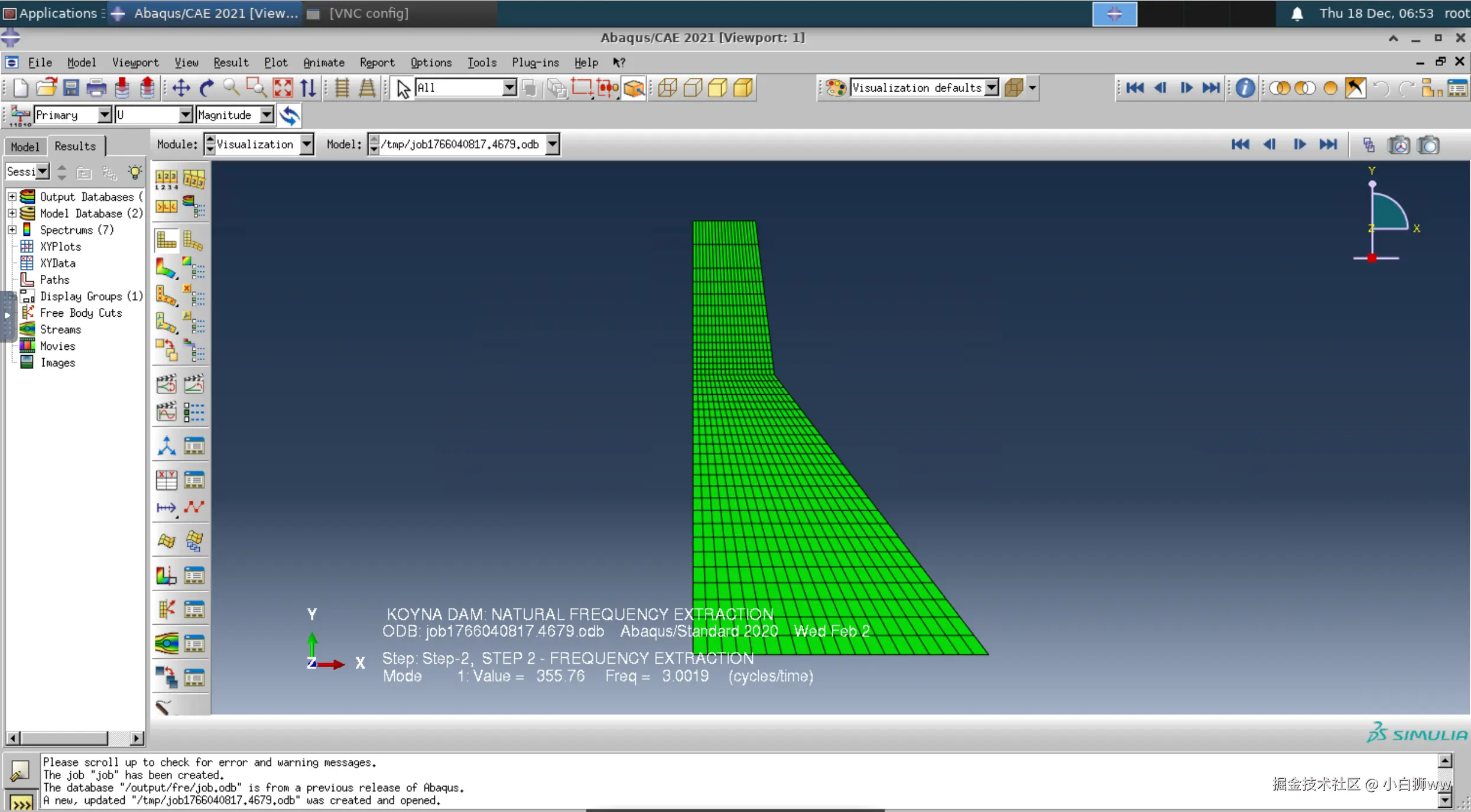Expand the Output Databases tree node
Screen dimensions: 1471x812
pyautogui.click(x=12, y=197)
